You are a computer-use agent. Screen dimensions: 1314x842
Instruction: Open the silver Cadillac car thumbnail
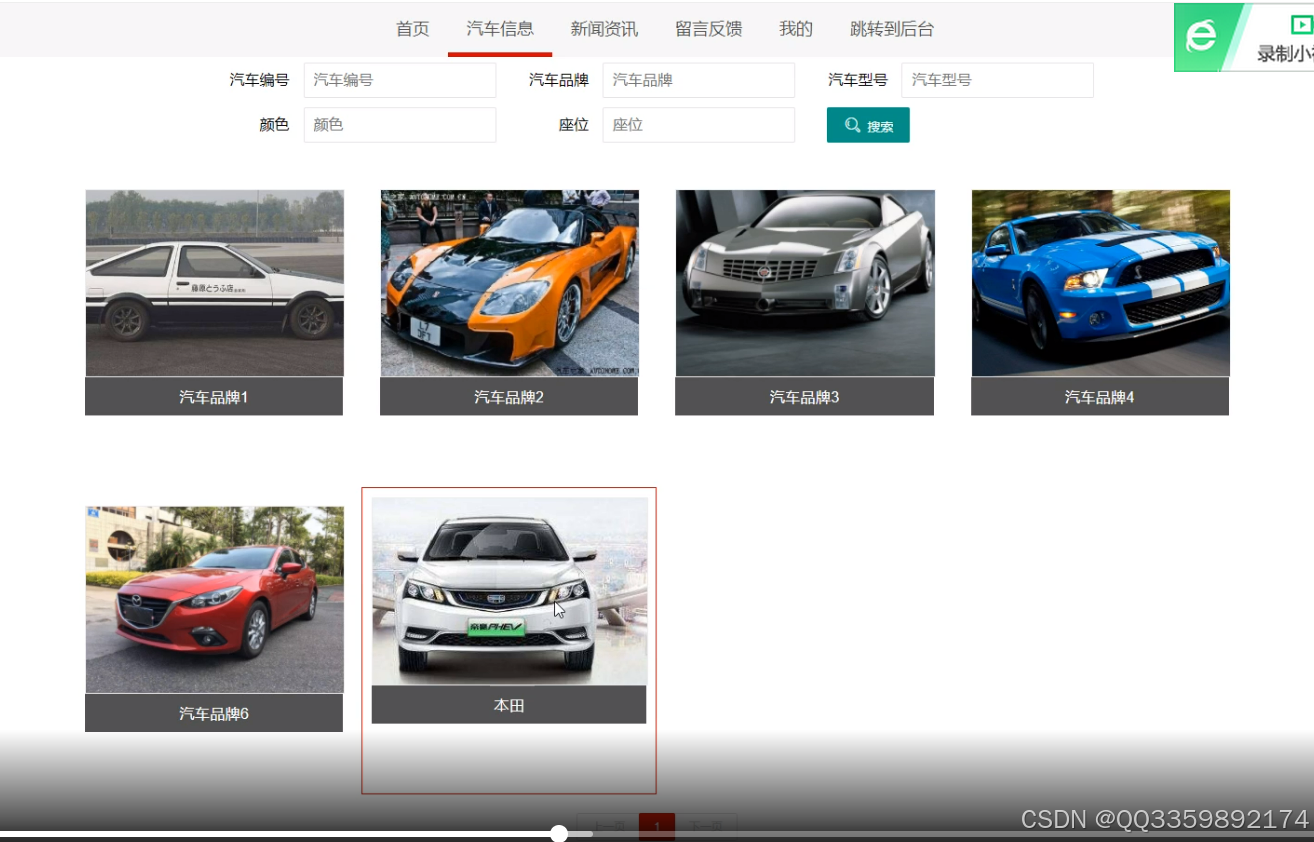[805, 283]
